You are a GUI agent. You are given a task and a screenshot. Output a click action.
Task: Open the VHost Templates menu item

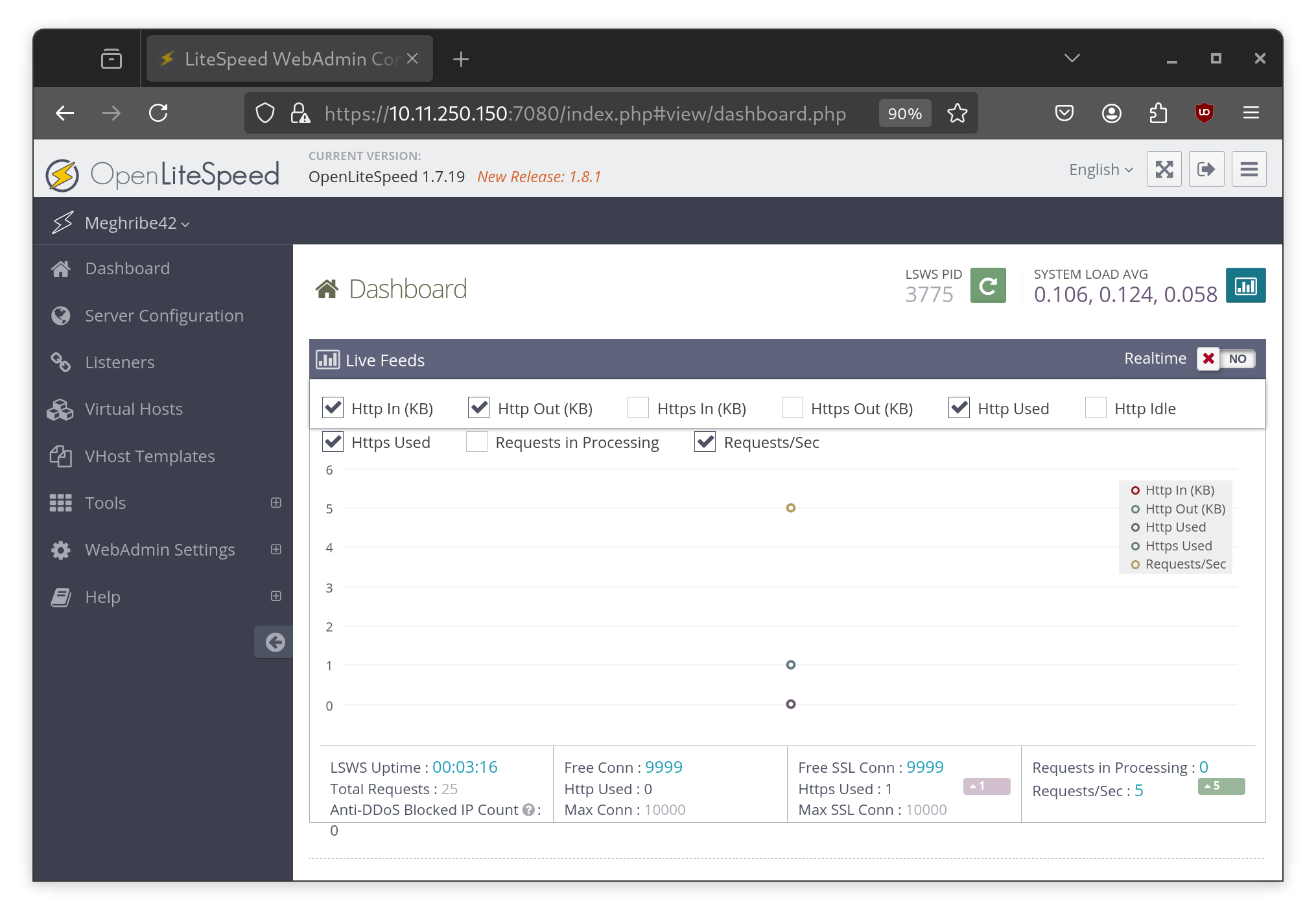[163, 456]
